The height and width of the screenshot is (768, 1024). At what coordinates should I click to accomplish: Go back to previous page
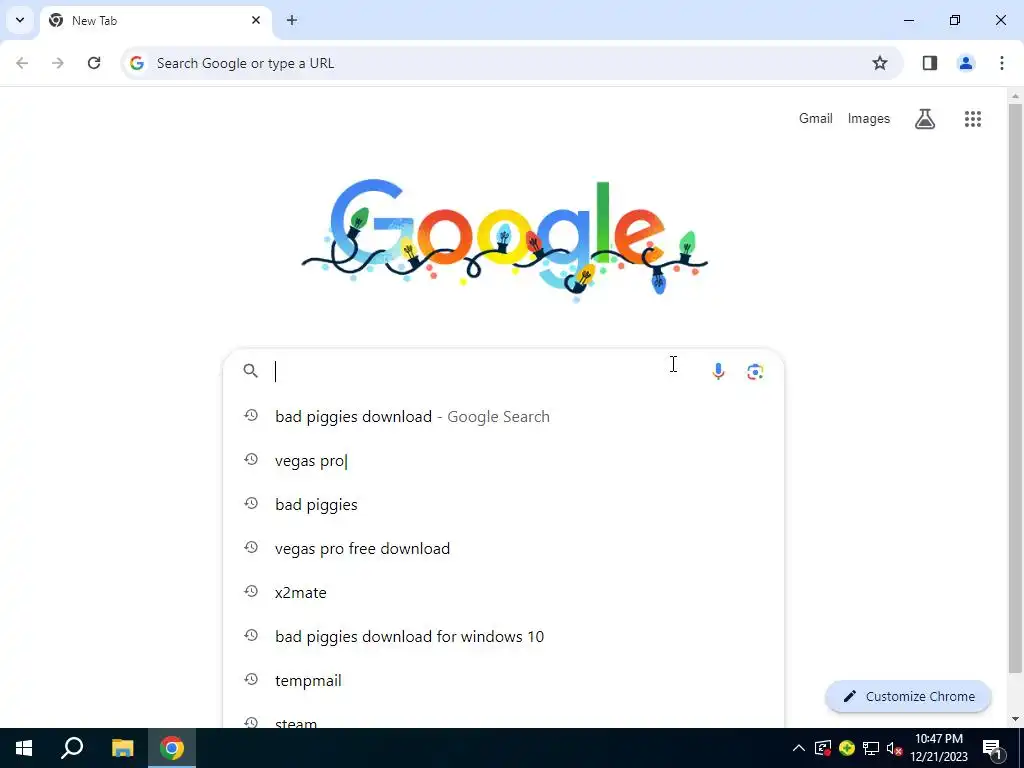tap(22, 63)
